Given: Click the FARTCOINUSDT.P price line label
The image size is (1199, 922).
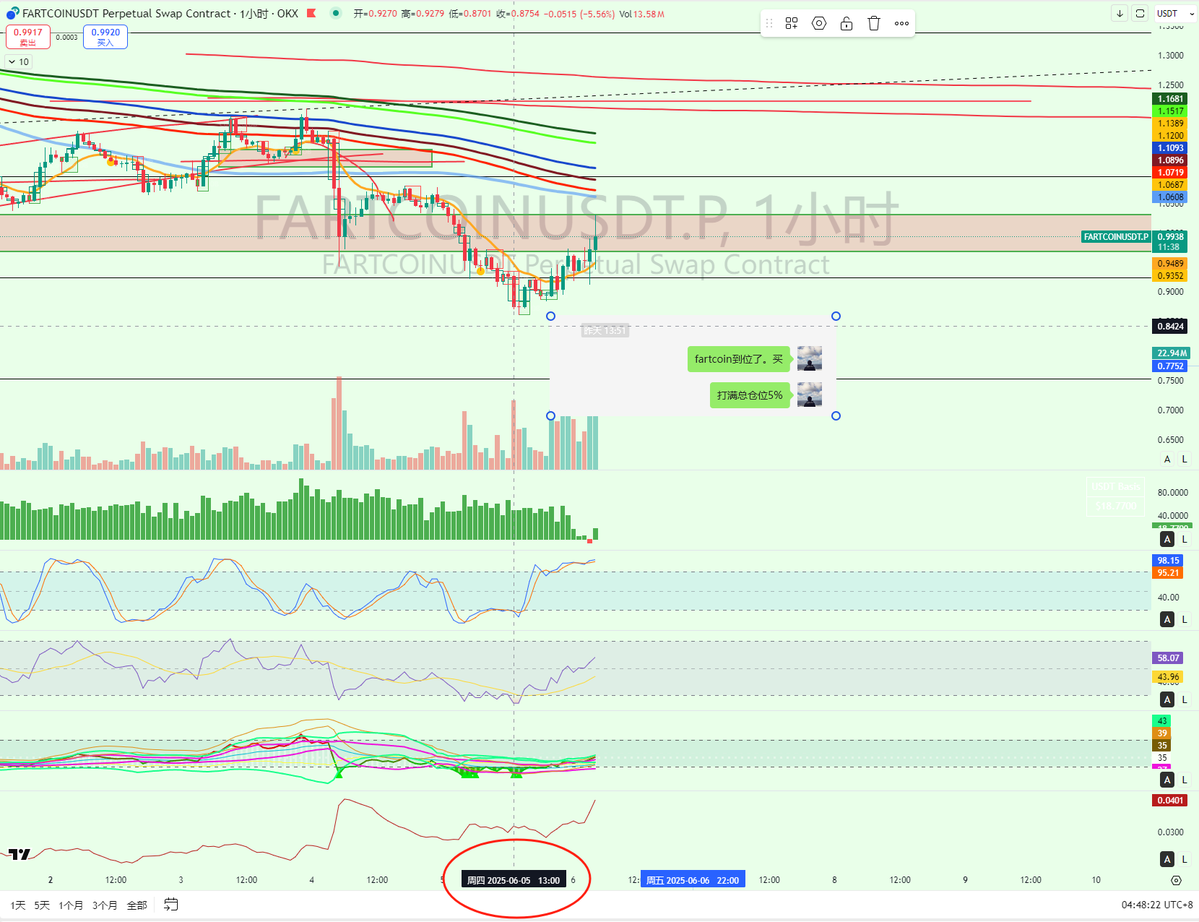Looking at the screenshot, I should pos(1116,237).
